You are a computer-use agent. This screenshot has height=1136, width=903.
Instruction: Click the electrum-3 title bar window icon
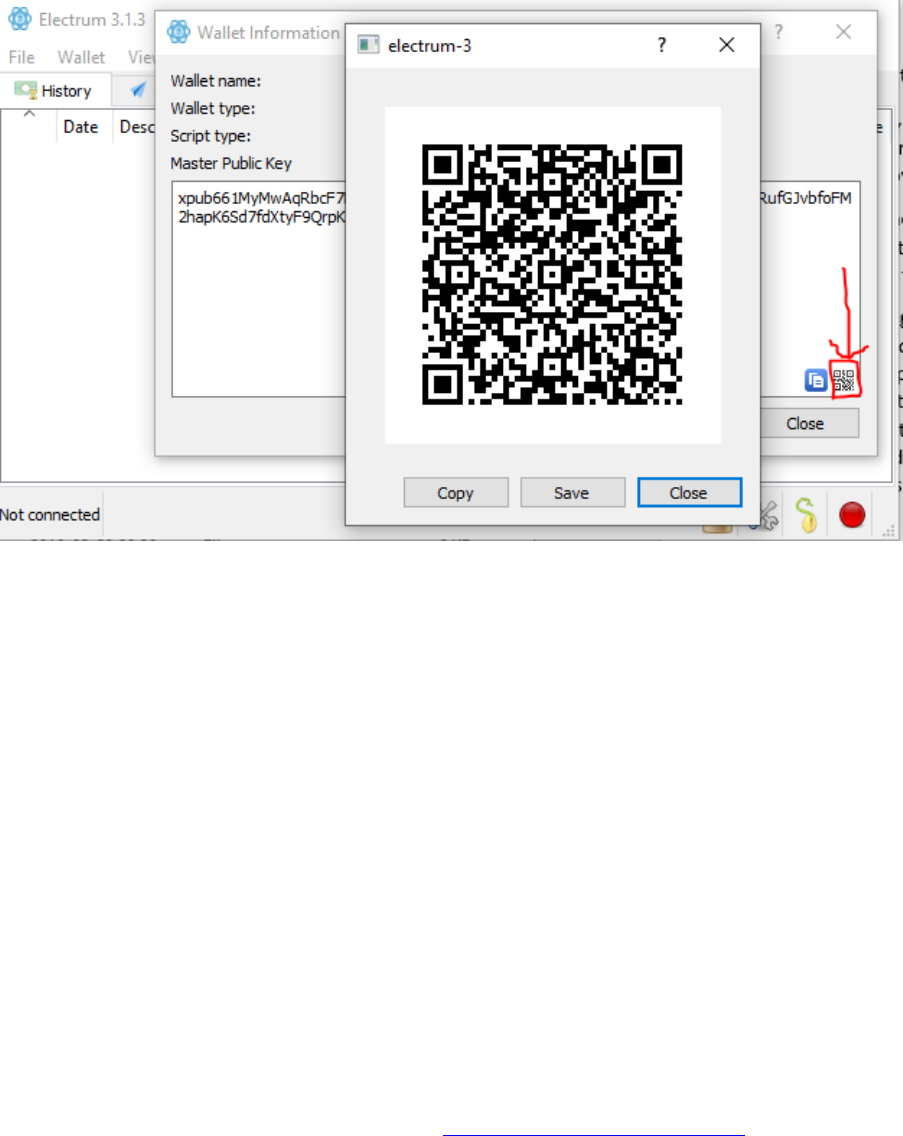pyautogui.click(x=369, y=45)
